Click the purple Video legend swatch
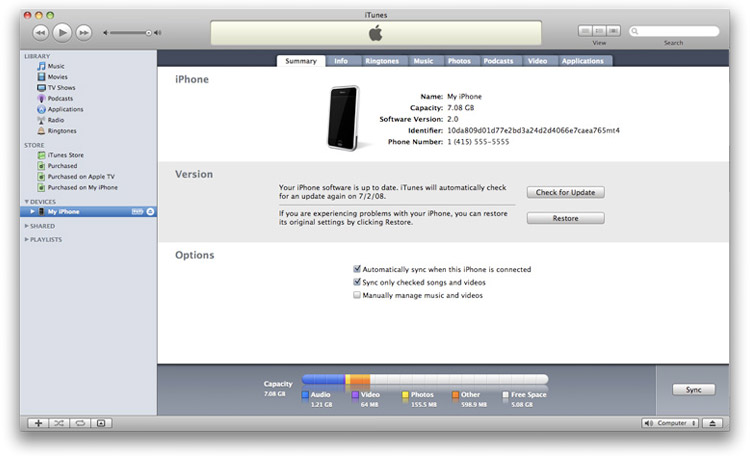The height and width of the screenshot is (456, 750). click(355, 395)
